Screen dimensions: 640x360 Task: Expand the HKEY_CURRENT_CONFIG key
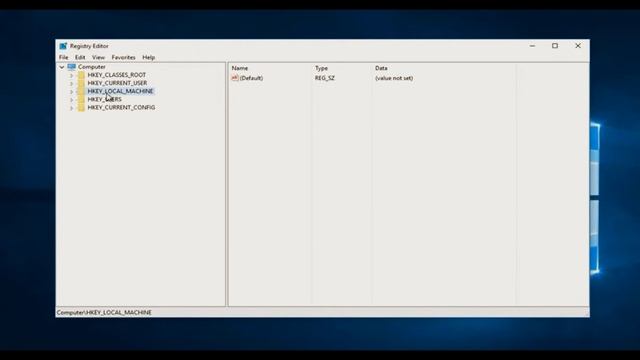(x=71, y=108)
